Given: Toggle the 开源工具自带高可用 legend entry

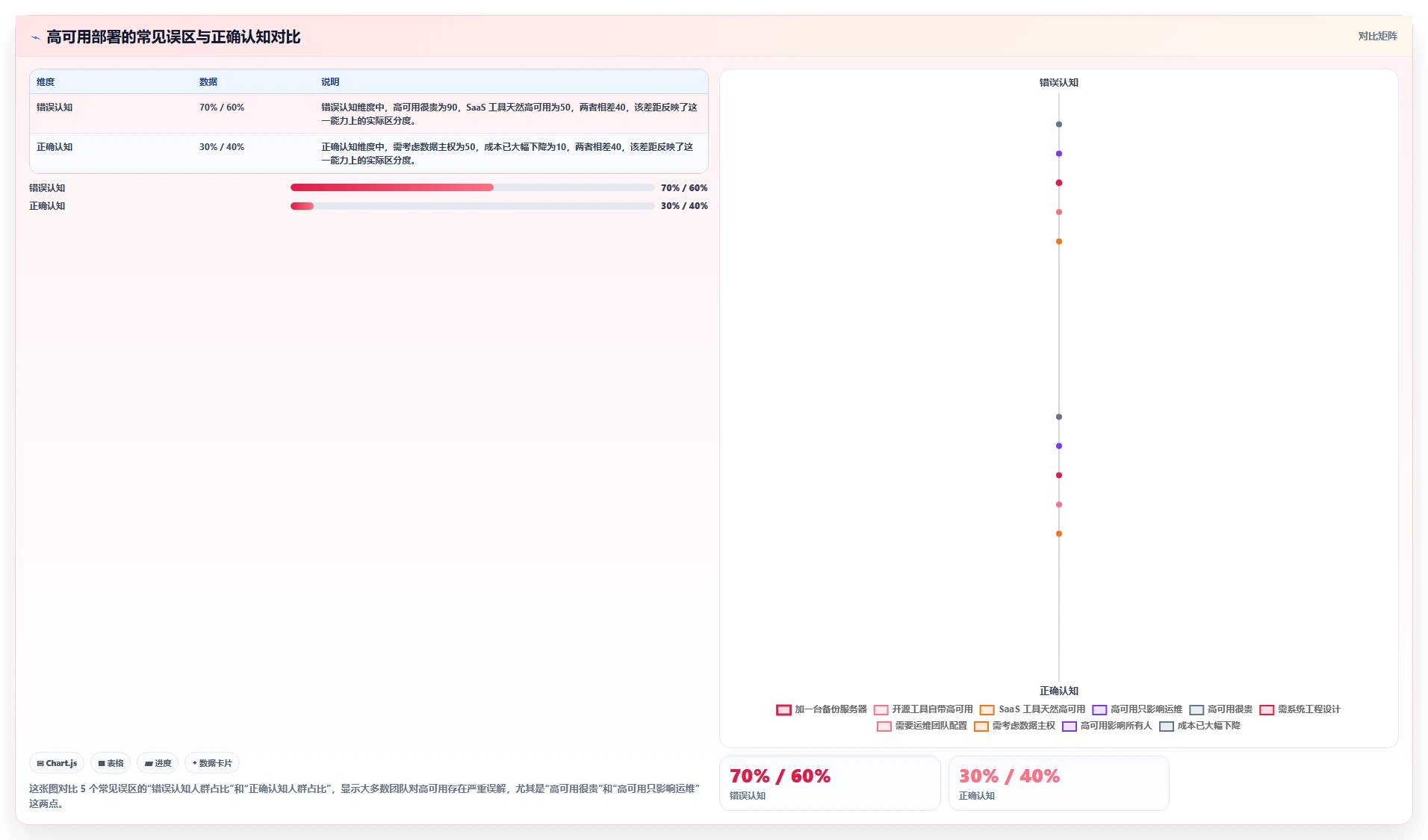Looking at the screenshot, I should click(x=923, y=709).
